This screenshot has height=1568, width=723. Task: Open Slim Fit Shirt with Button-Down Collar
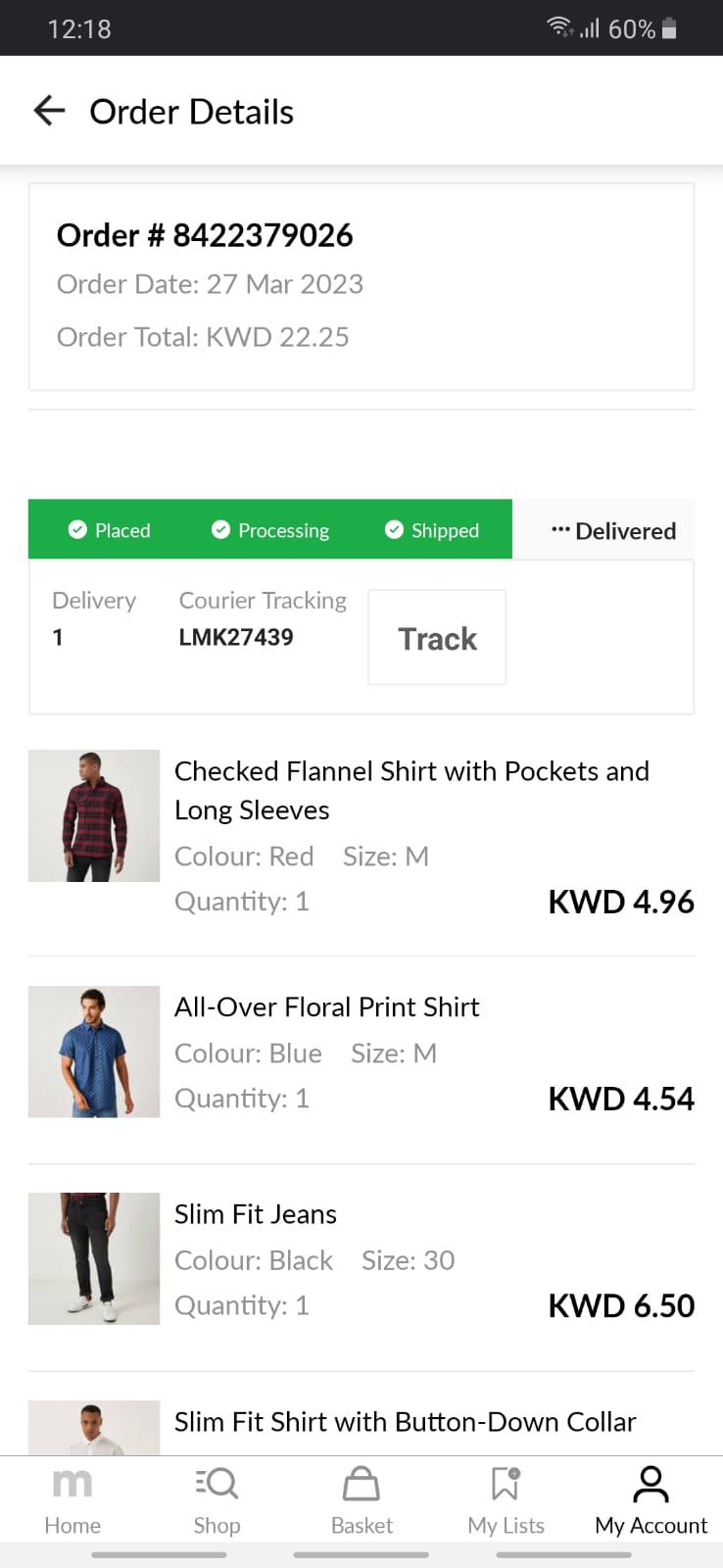pos(406,1422)
